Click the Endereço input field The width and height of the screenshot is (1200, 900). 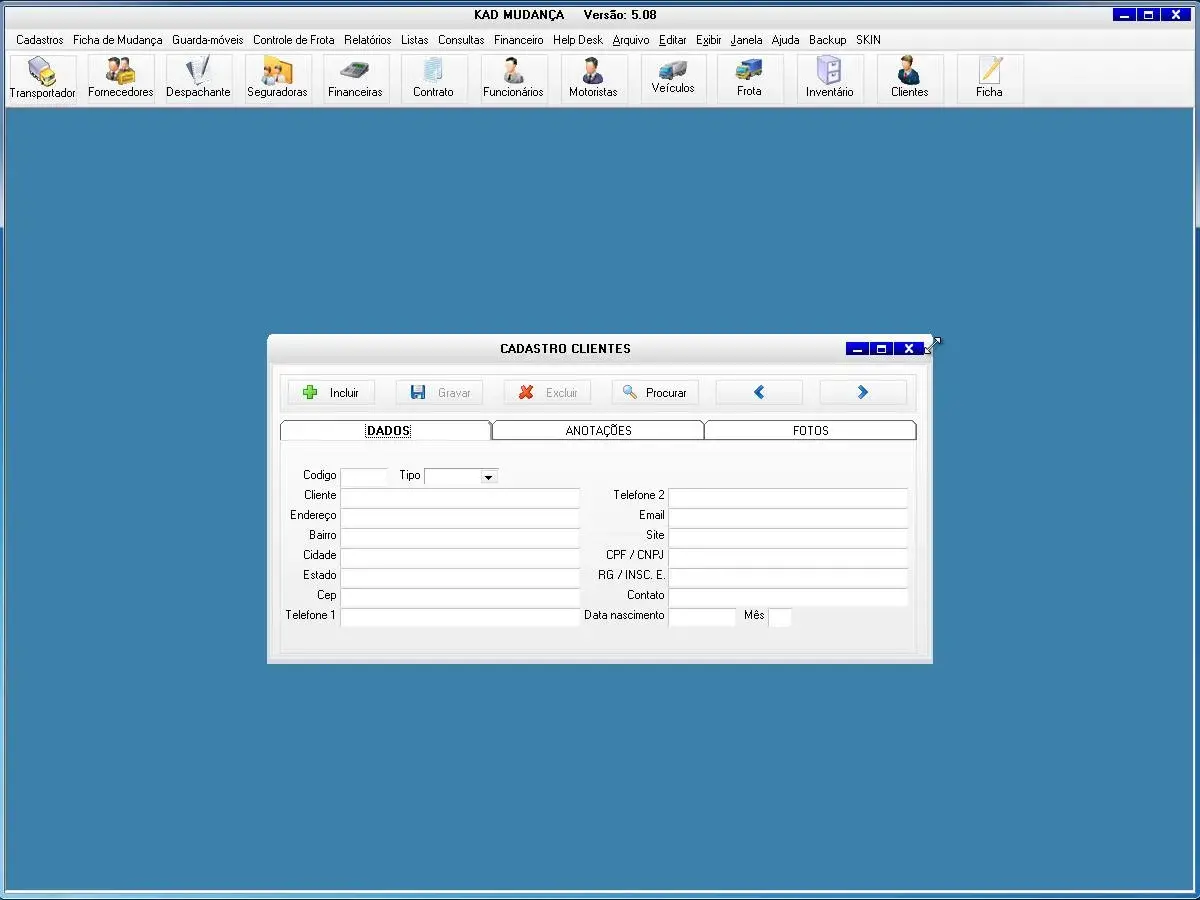(x=460, y=517)
